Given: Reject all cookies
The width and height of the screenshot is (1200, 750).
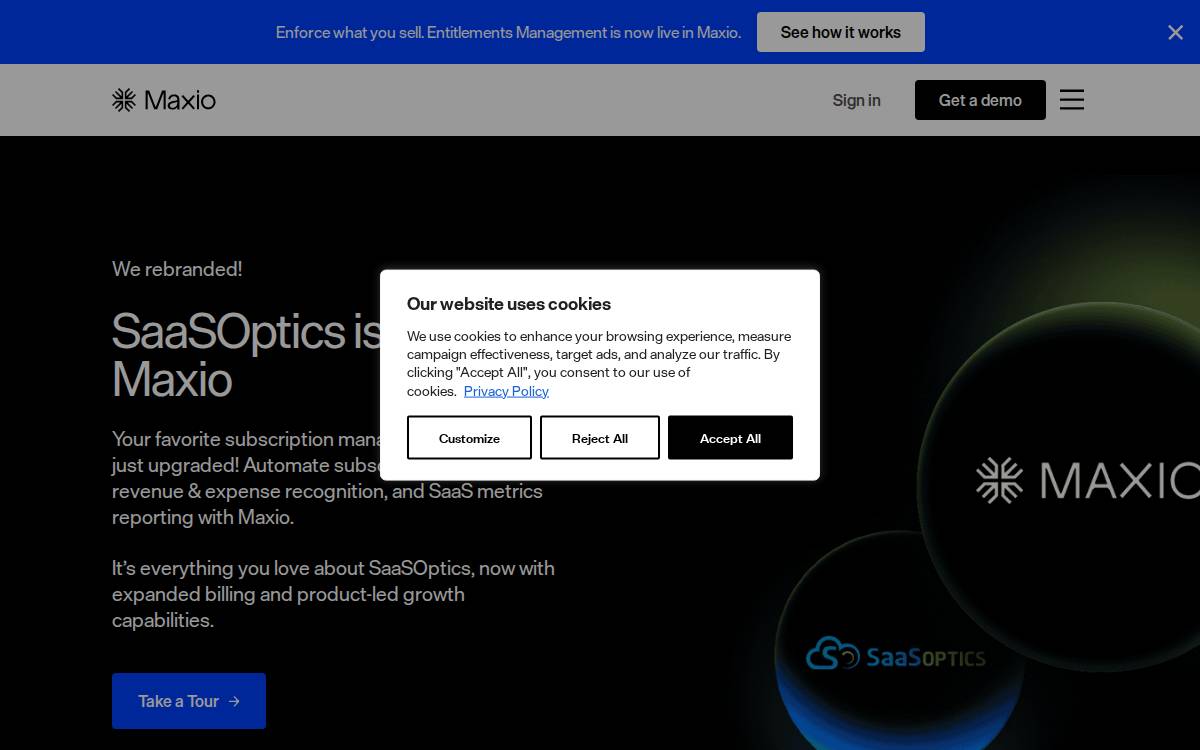Looking at the screenshot, I should pos(600,438).
